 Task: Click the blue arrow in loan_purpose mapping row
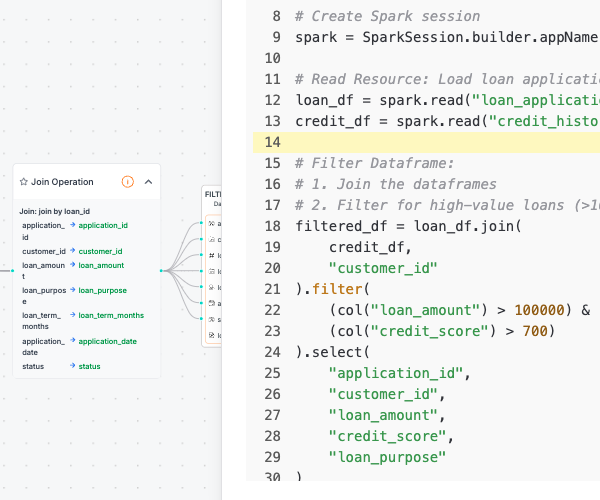point(73,290)
